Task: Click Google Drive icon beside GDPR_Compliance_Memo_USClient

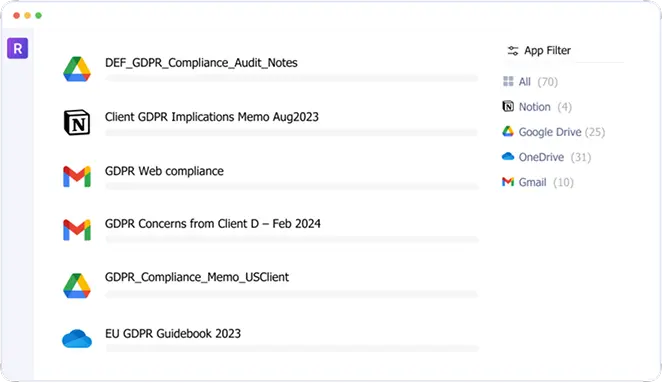Action: 77,285
